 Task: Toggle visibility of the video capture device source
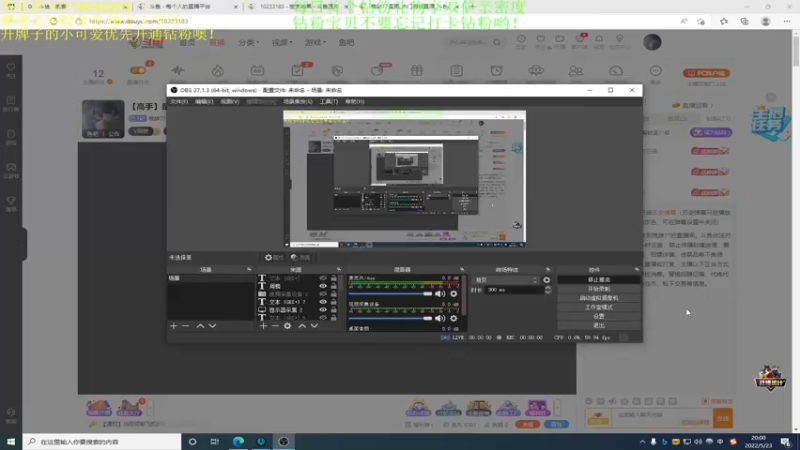[322, 294]
